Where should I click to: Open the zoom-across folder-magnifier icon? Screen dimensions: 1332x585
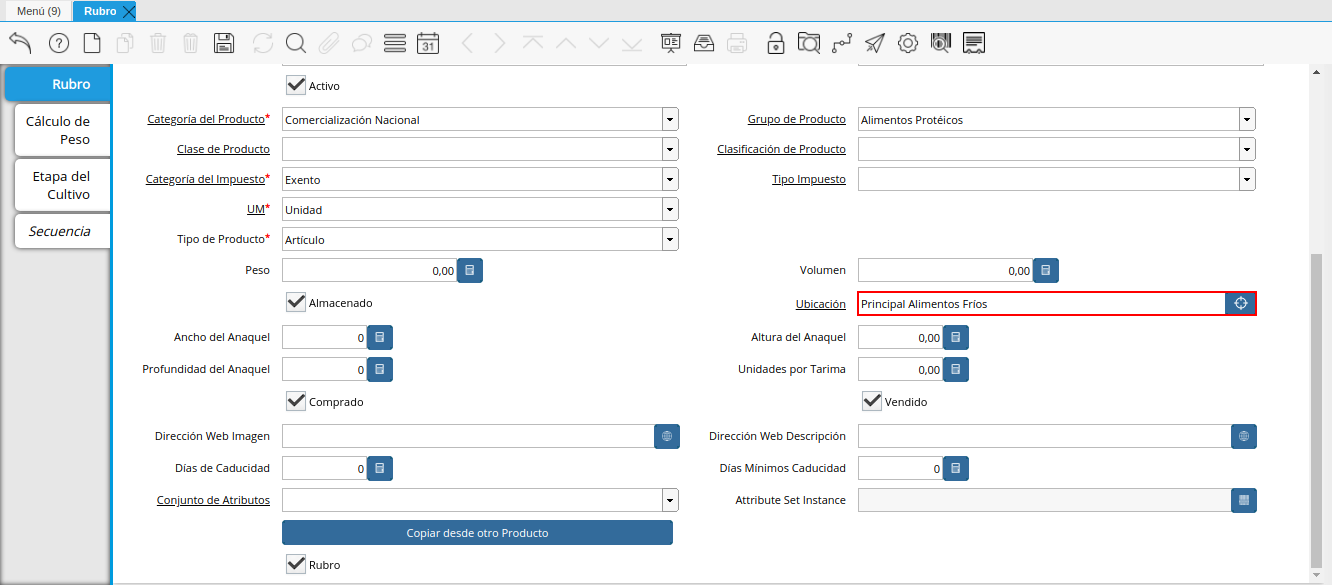tap(809, 43)
